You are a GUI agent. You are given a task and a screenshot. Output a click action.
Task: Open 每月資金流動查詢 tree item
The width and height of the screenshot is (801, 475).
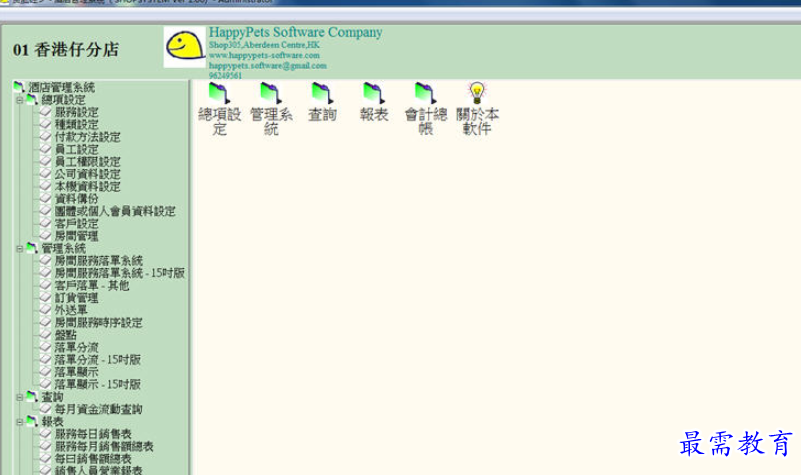pyautogui.click(x=98, y=409)
